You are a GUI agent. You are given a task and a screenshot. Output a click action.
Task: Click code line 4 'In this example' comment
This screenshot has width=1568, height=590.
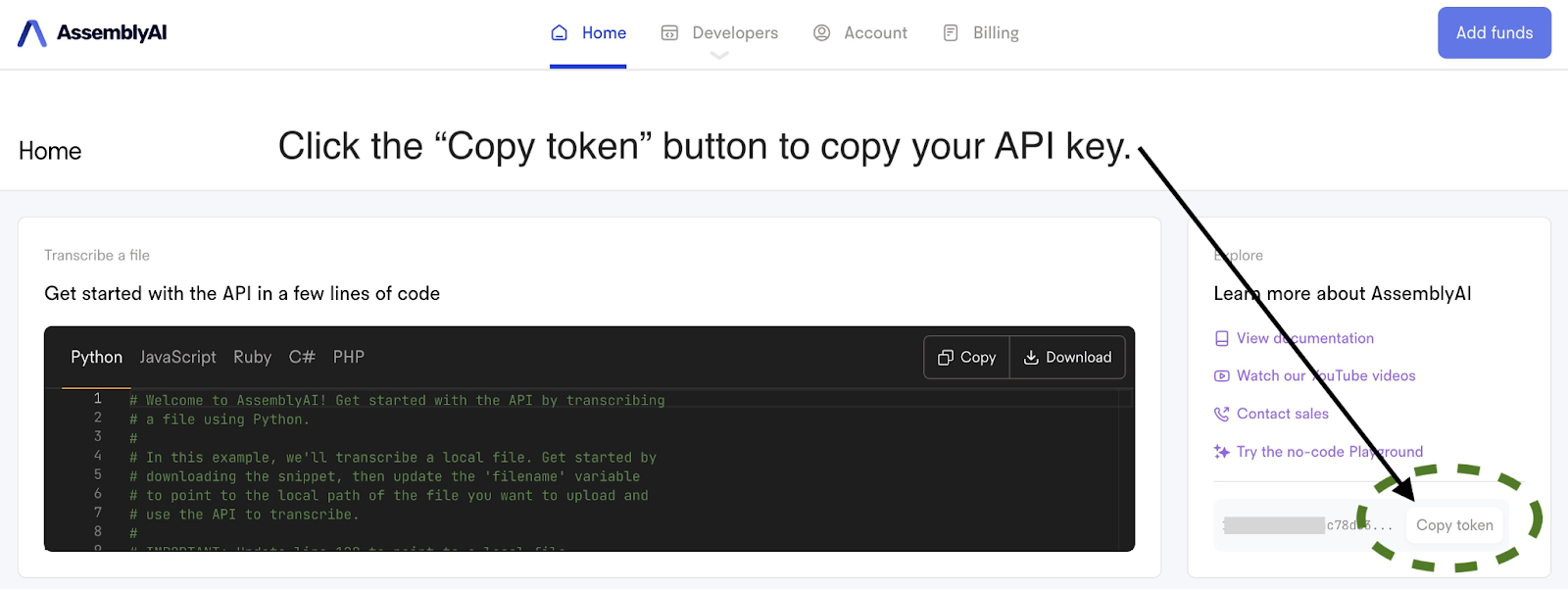click(393, 458)
